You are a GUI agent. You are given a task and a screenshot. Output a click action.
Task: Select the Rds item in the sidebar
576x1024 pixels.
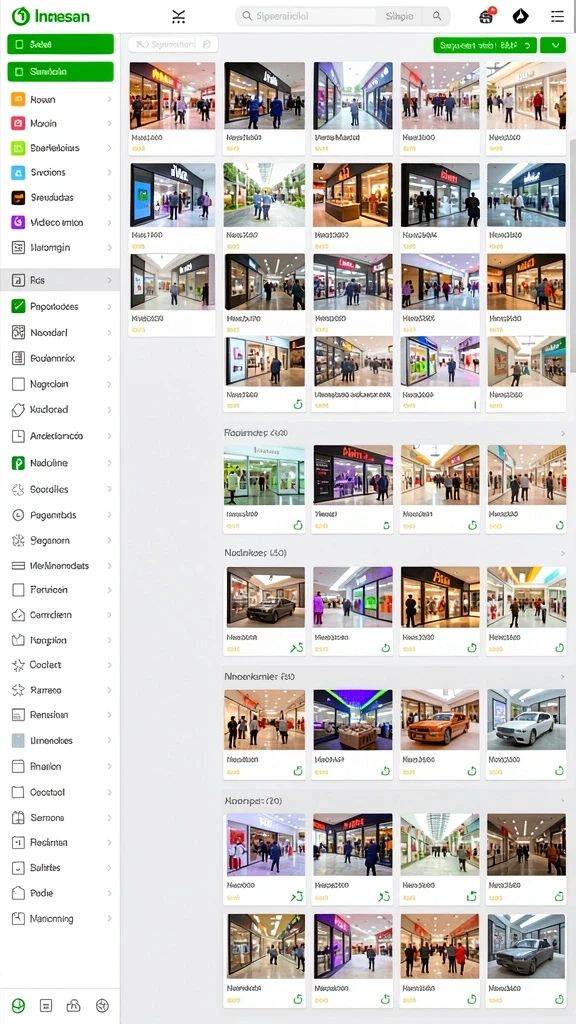[60, 280]
